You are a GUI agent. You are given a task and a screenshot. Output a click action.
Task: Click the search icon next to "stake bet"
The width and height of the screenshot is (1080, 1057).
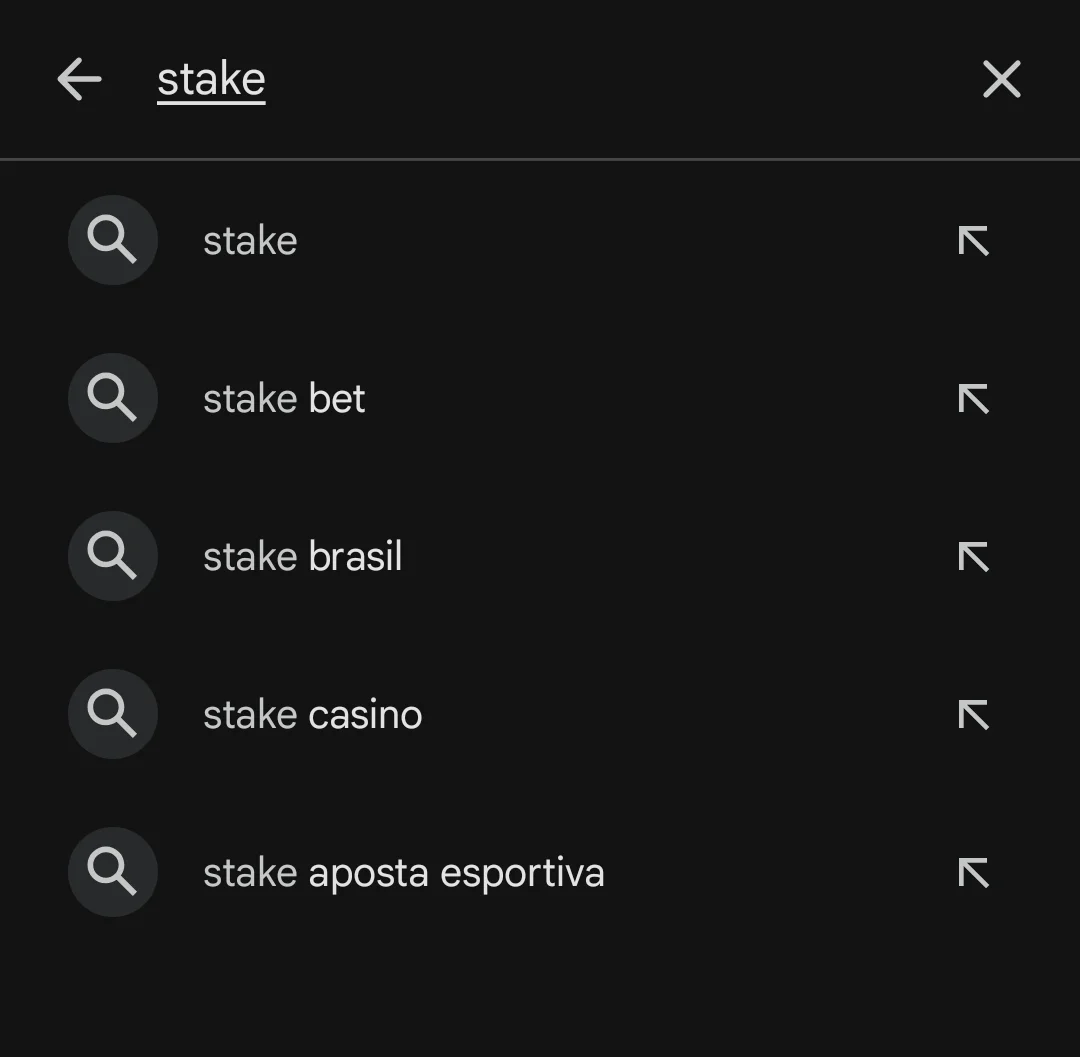pyautogui.click(x=112, y=398)
